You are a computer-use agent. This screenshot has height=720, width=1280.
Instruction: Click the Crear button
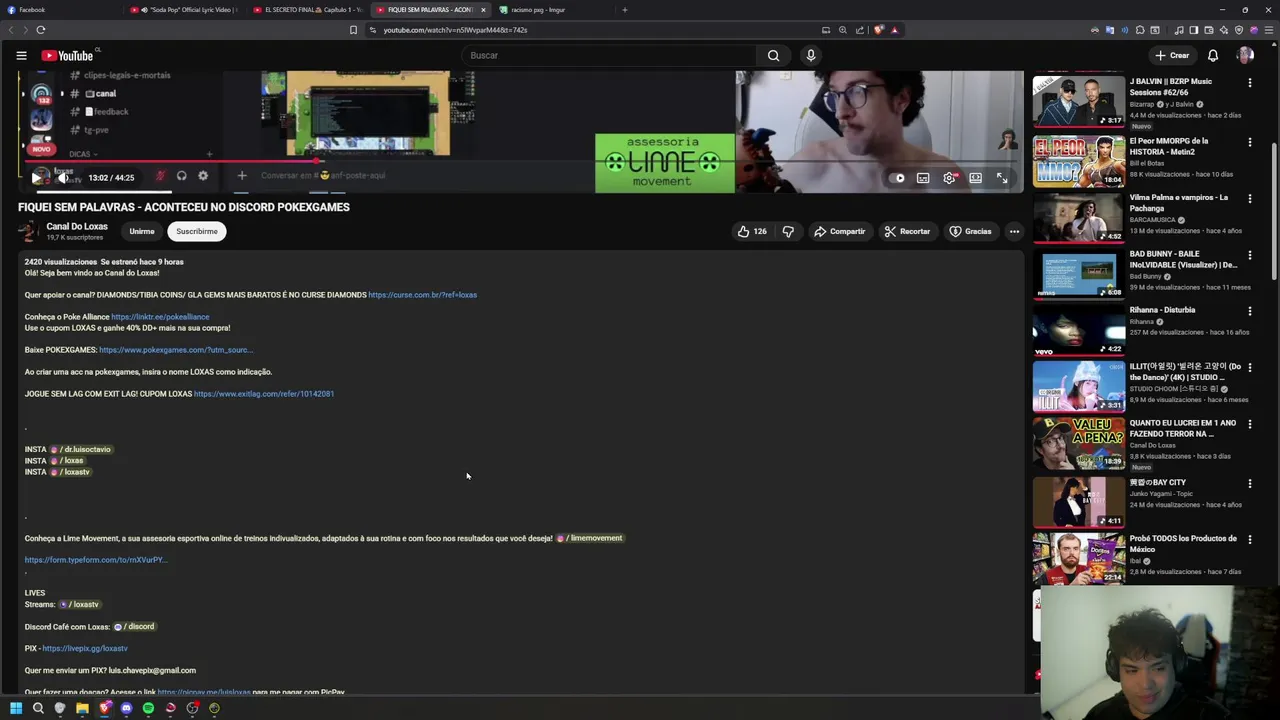point(1172,55)
